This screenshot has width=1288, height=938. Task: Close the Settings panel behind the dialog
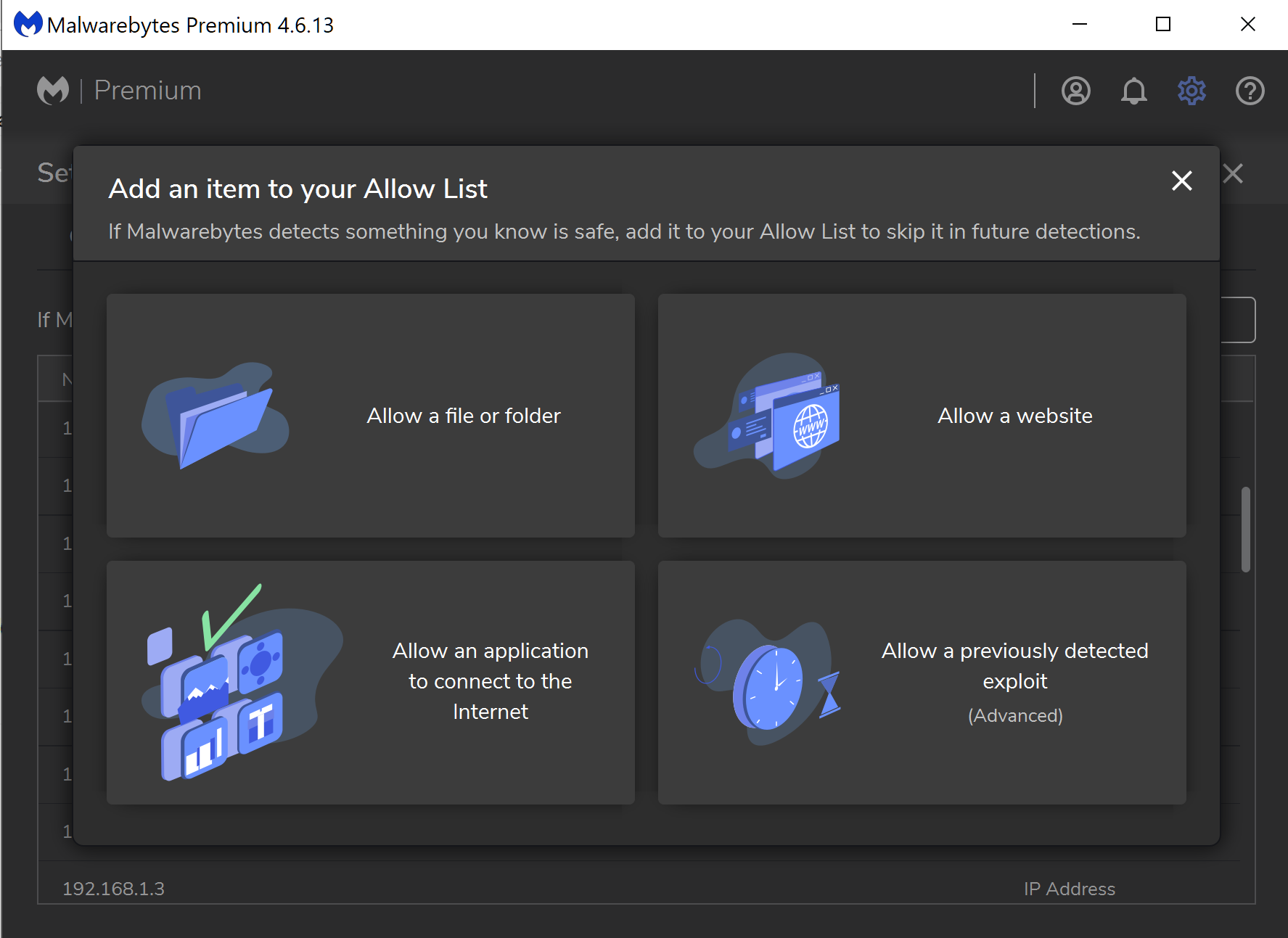coord(1233,173)
